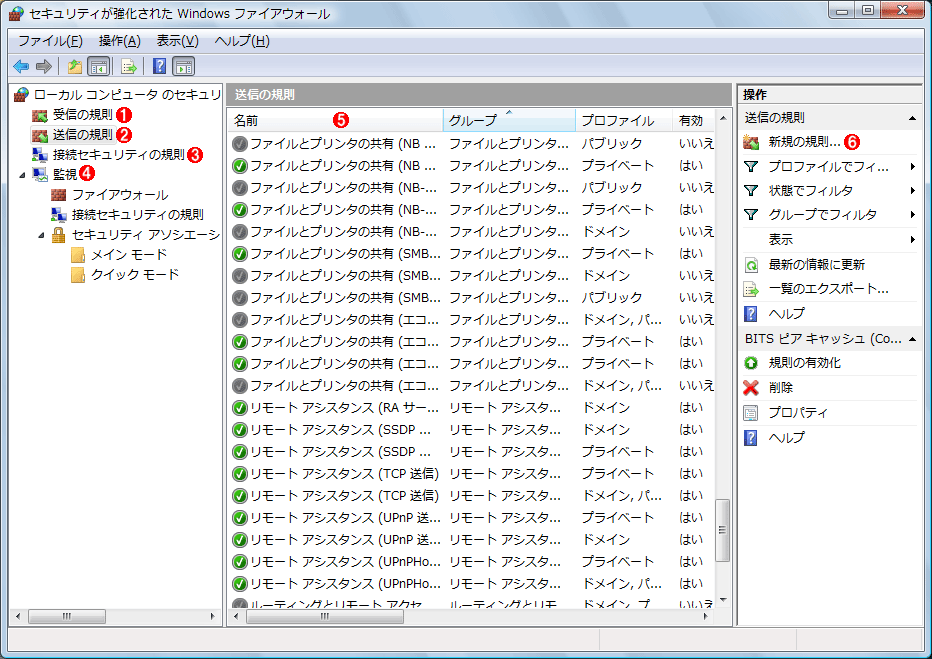This screenshot has height=659, width=932.
Task: Toggle the action pane toolbar icon
Action: tap(184, 67)
